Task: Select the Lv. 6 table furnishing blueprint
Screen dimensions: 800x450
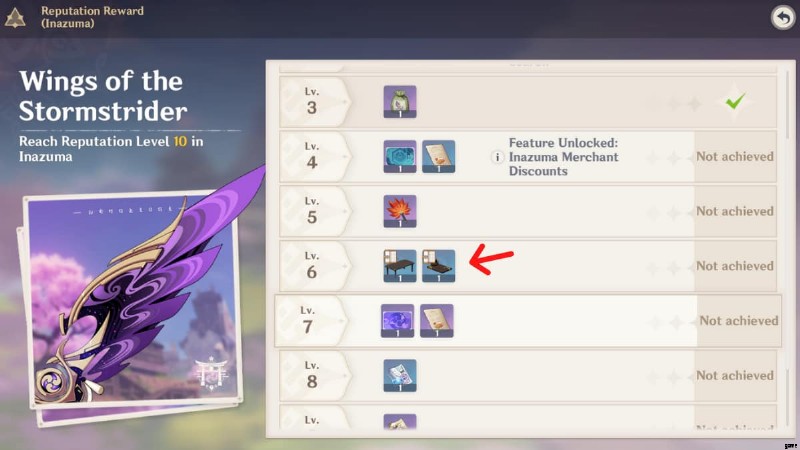Action: tap(399, 266)
